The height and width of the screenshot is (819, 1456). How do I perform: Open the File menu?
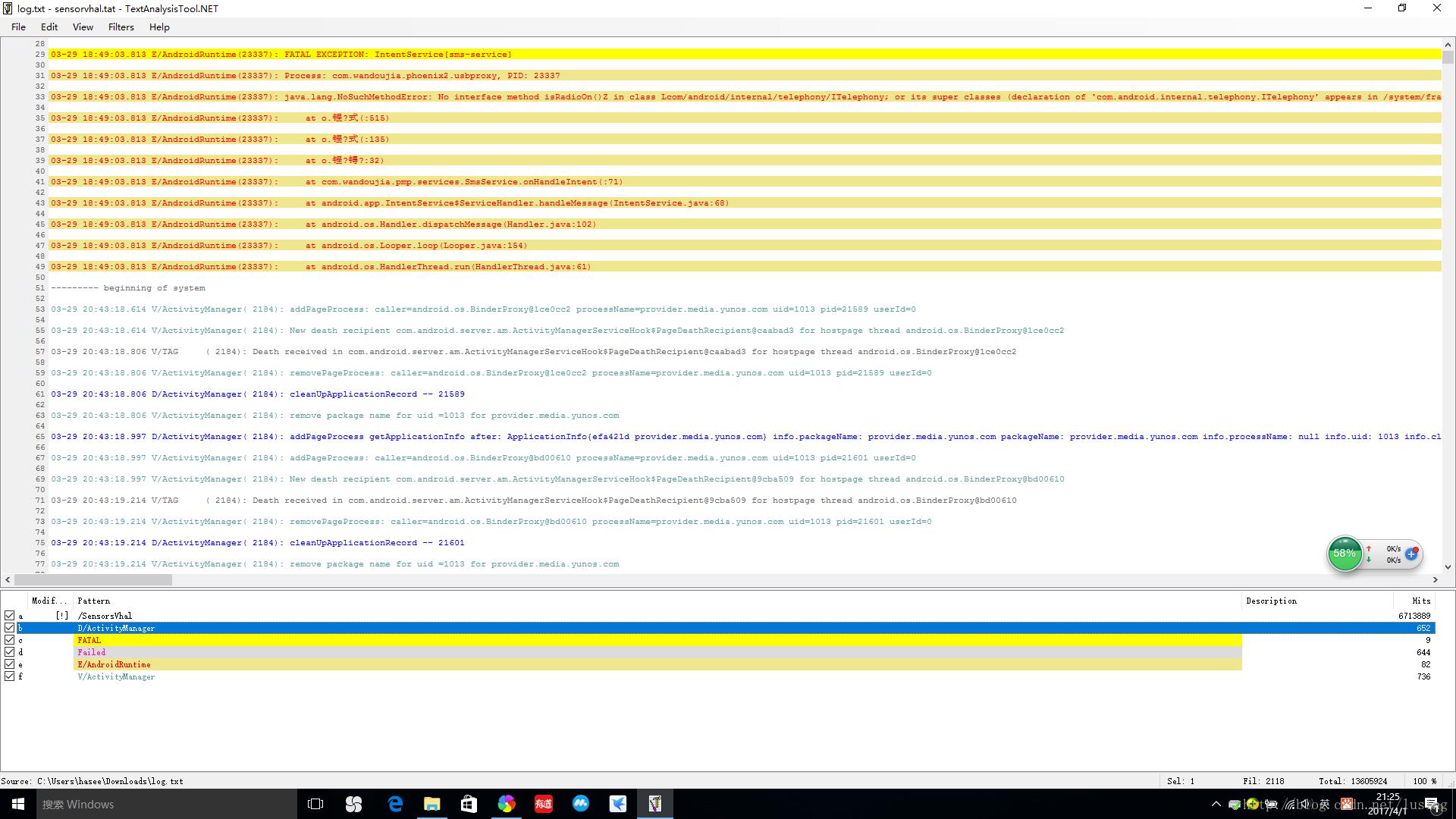(x=18, y=27)
